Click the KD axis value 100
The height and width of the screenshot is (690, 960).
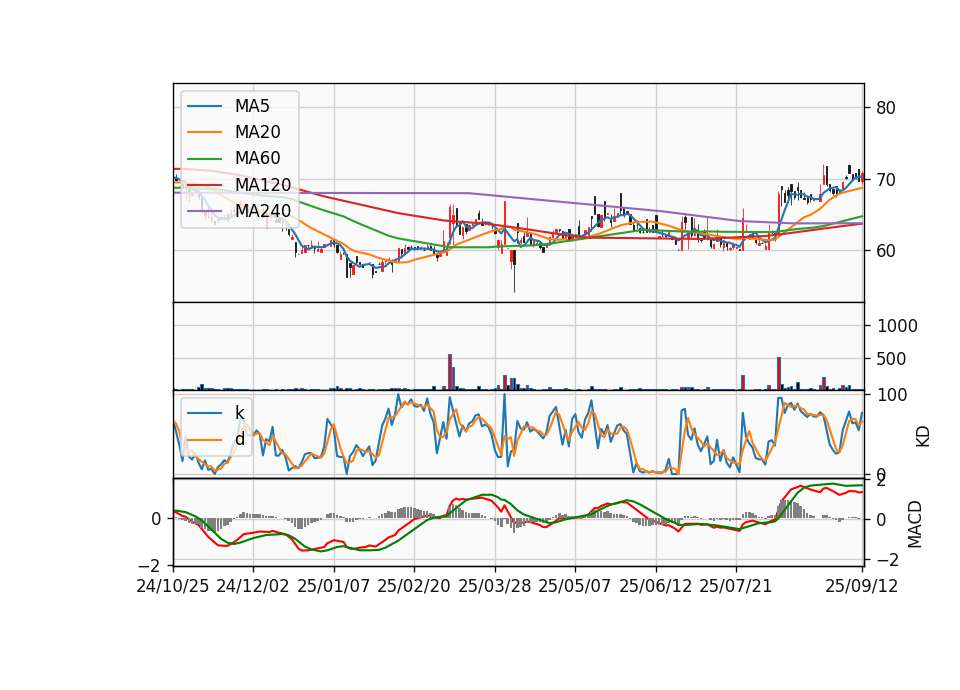(x=892, y=396)
